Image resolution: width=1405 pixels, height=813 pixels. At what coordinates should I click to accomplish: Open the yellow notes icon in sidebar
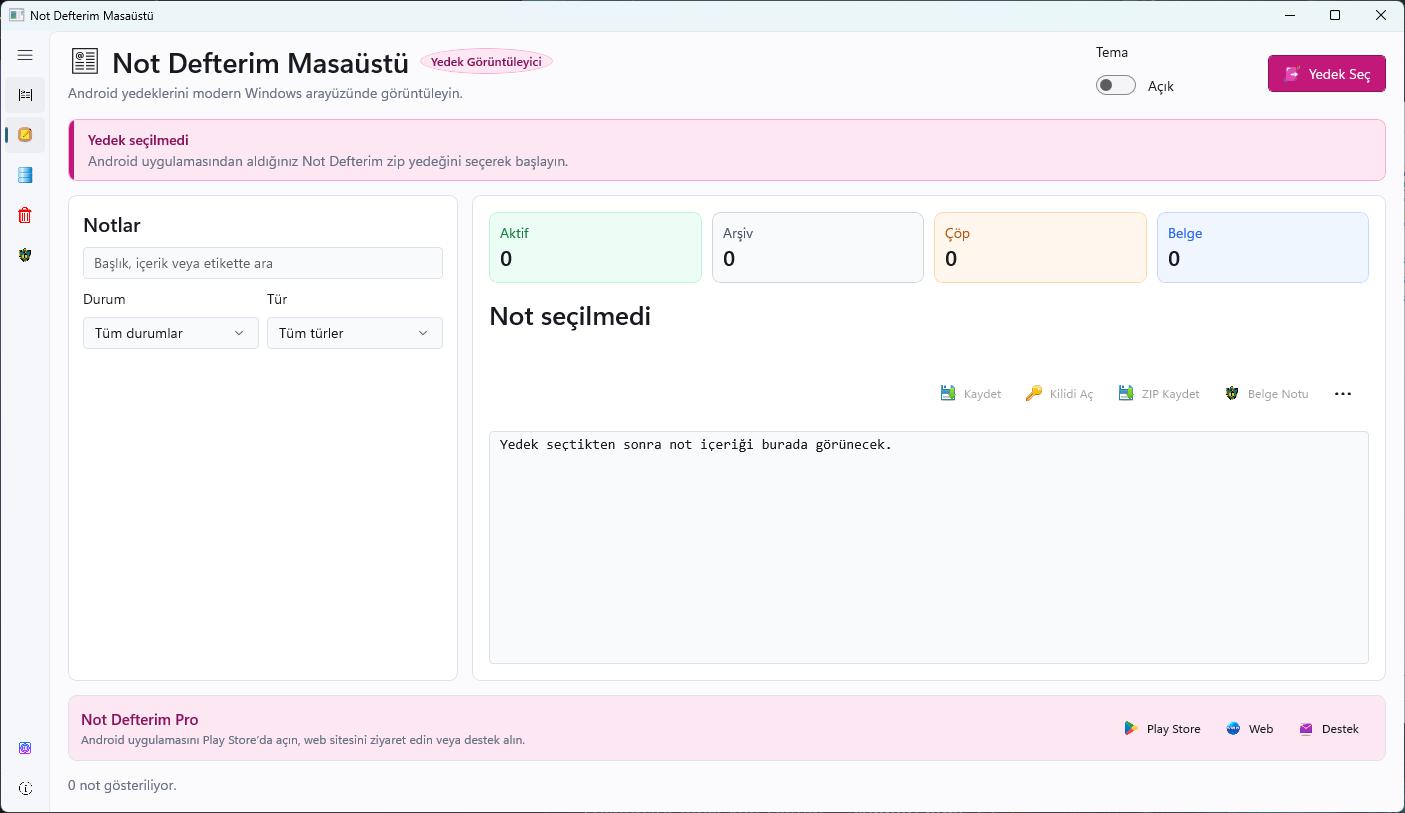click(25, 135)
